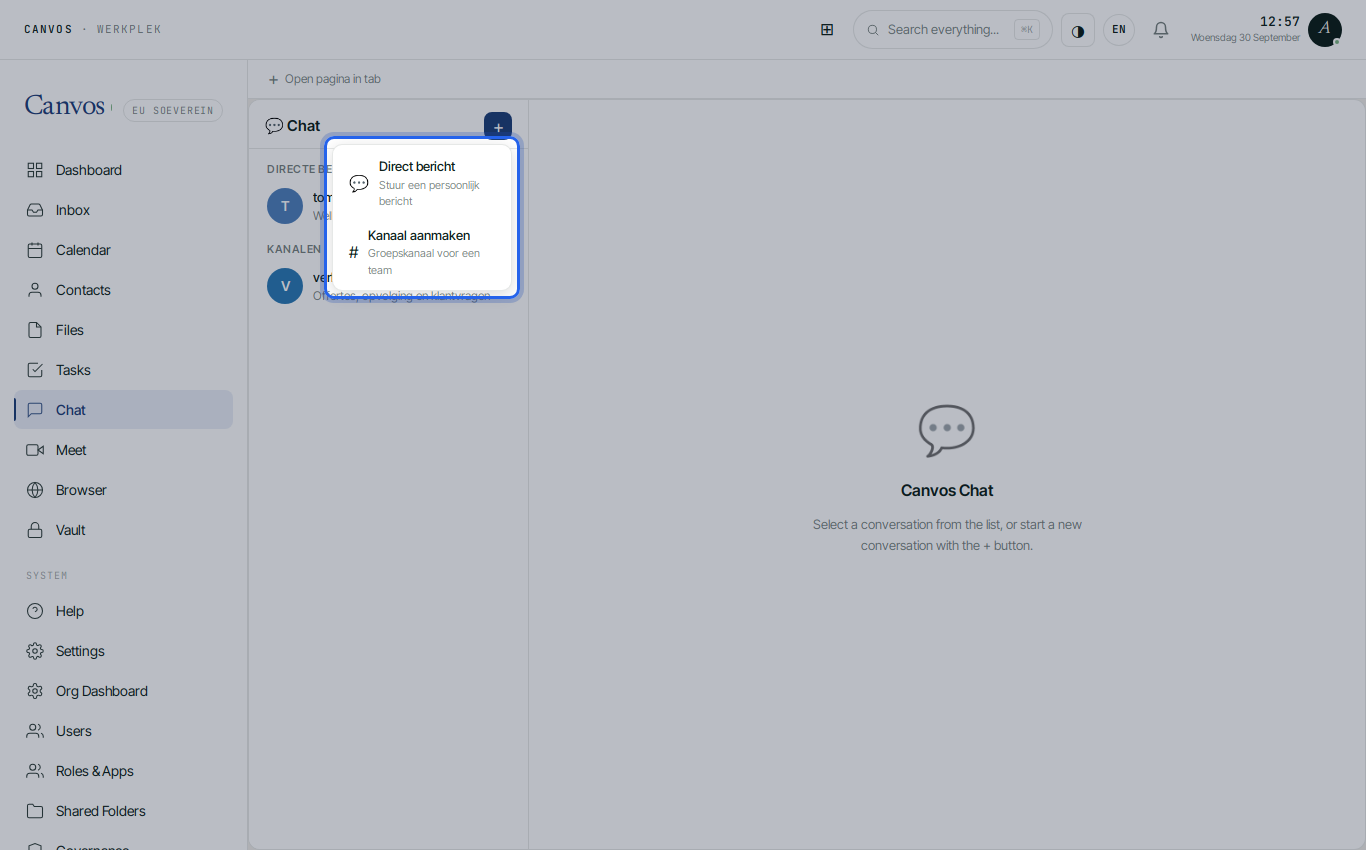Viewport: 1366px width, 850px height.
Task: Open Contacts in the sidebar
Action: click(x=123, y=290)
